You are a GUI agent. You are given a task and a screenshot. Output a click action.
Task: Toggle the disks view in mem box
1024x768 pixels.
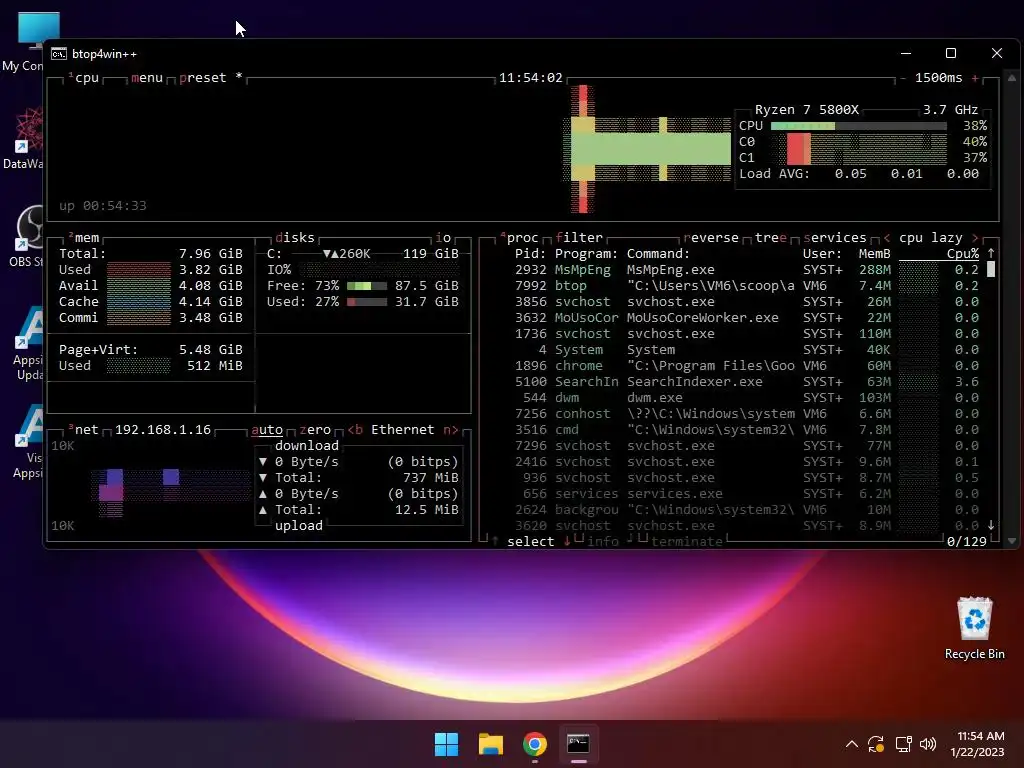click(x=295, y=238)
